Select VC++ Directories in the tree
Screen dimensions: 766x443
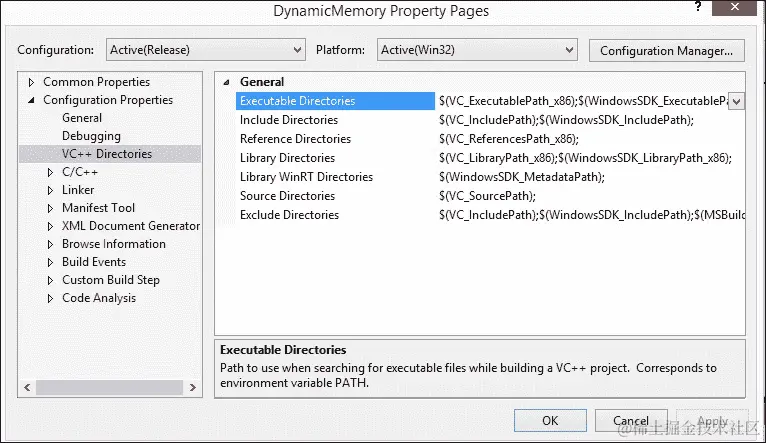click(107, 154)
